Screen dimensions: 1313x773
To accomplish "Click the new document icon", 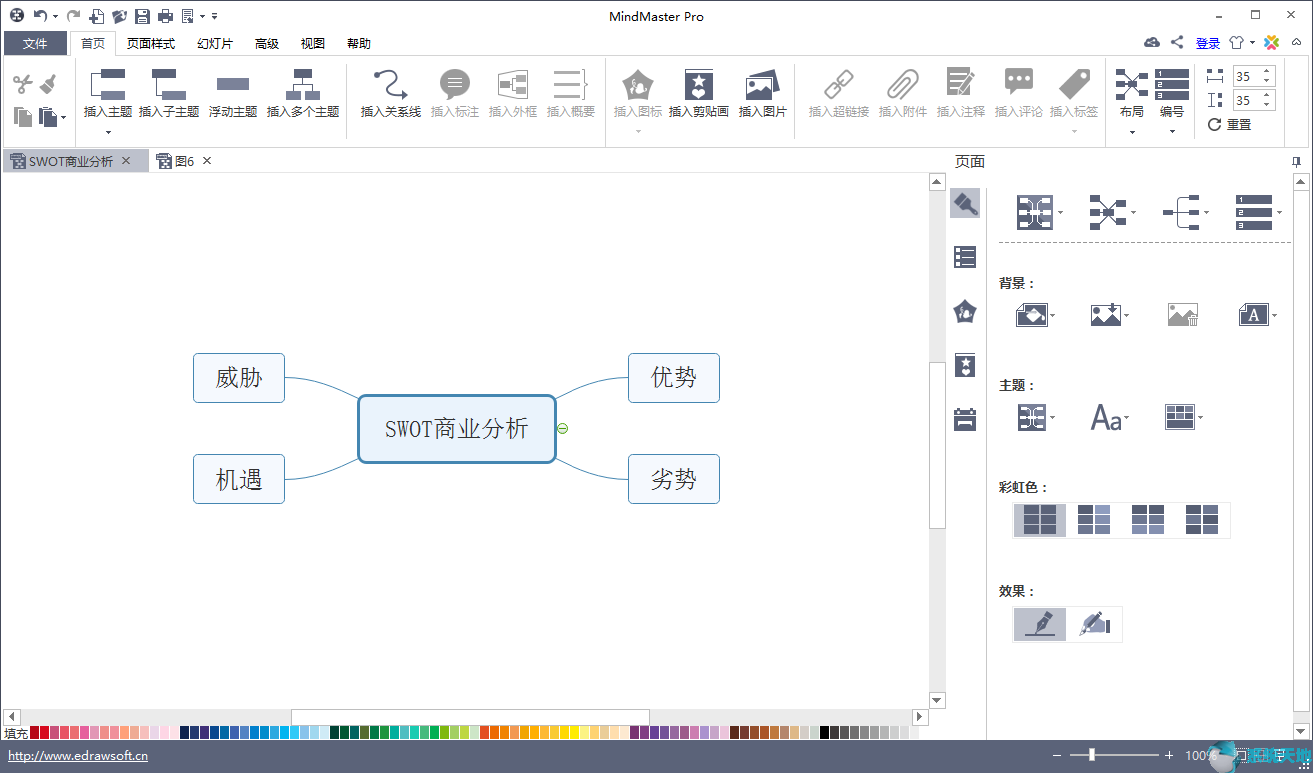I will (x=96, y=16).
